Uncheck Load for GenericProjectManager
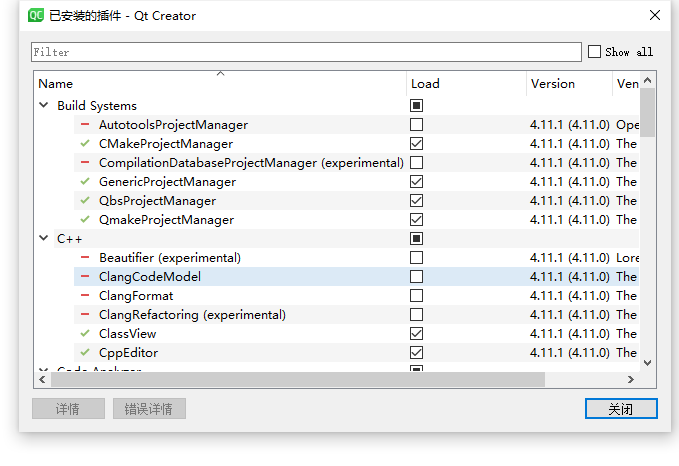This screenshot has height=466, width=679. tap(417, 181)
